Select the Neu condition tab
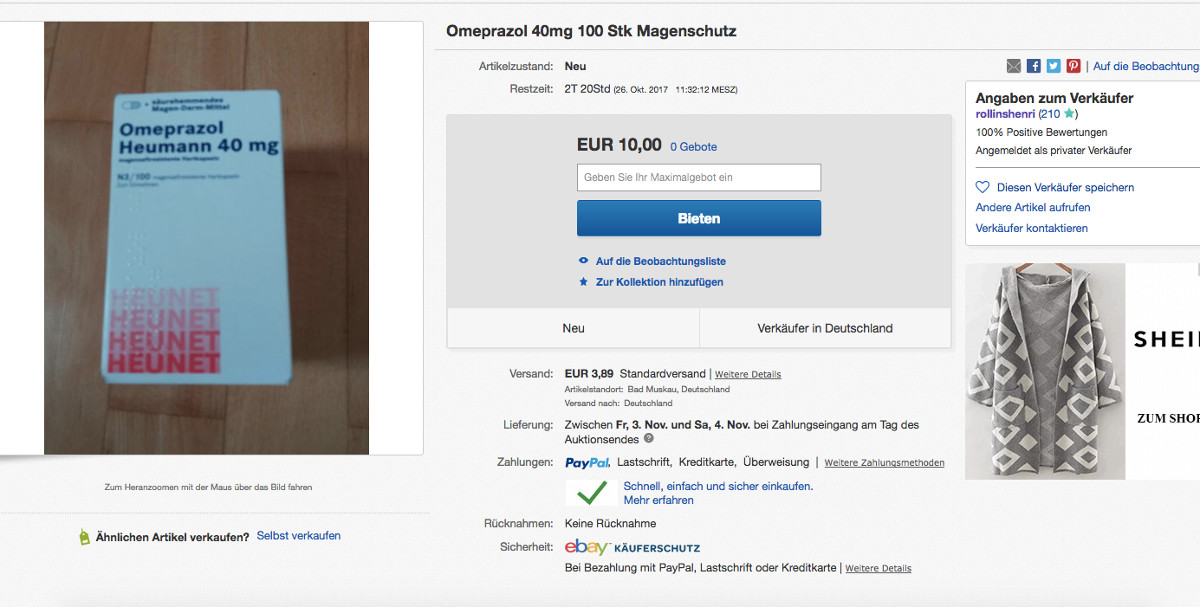The width and height of the screenshot is (1200, 607). point(573,328)
